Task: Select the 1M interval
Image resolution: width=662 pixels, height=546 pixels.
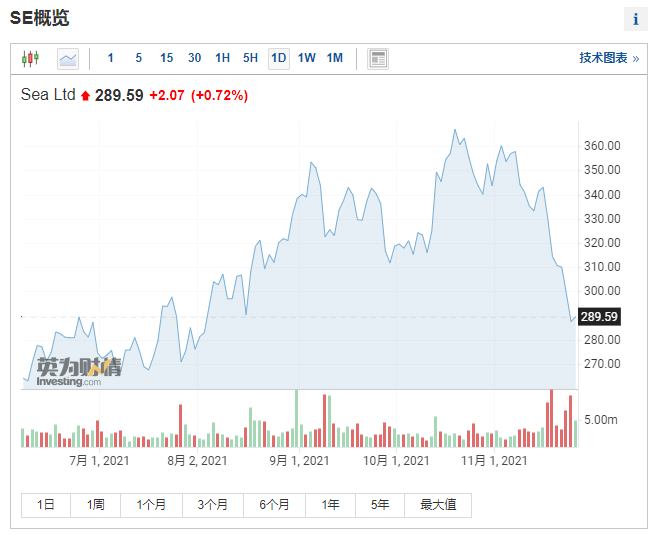Action: coord(335,58)
